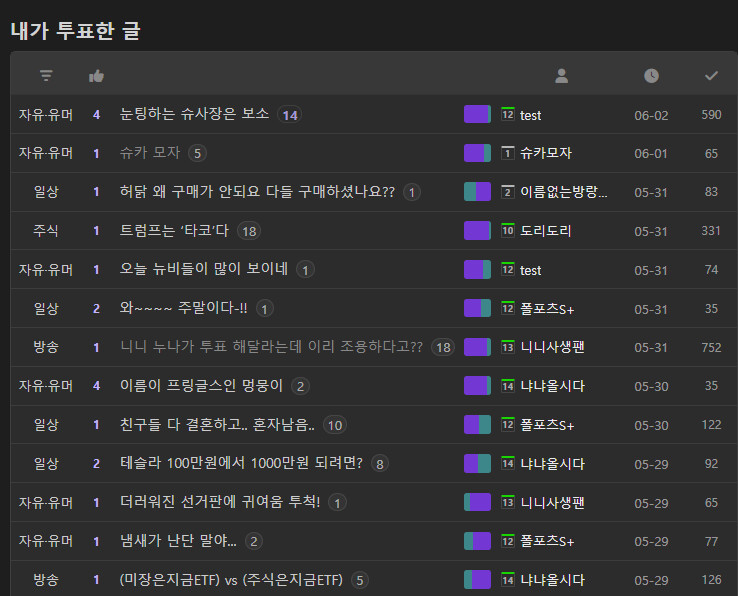This screenshot has width=738, height=596.
Task: Click author test on 눈팅하는 슈사장은 보소 row
Action: (530, 115)
